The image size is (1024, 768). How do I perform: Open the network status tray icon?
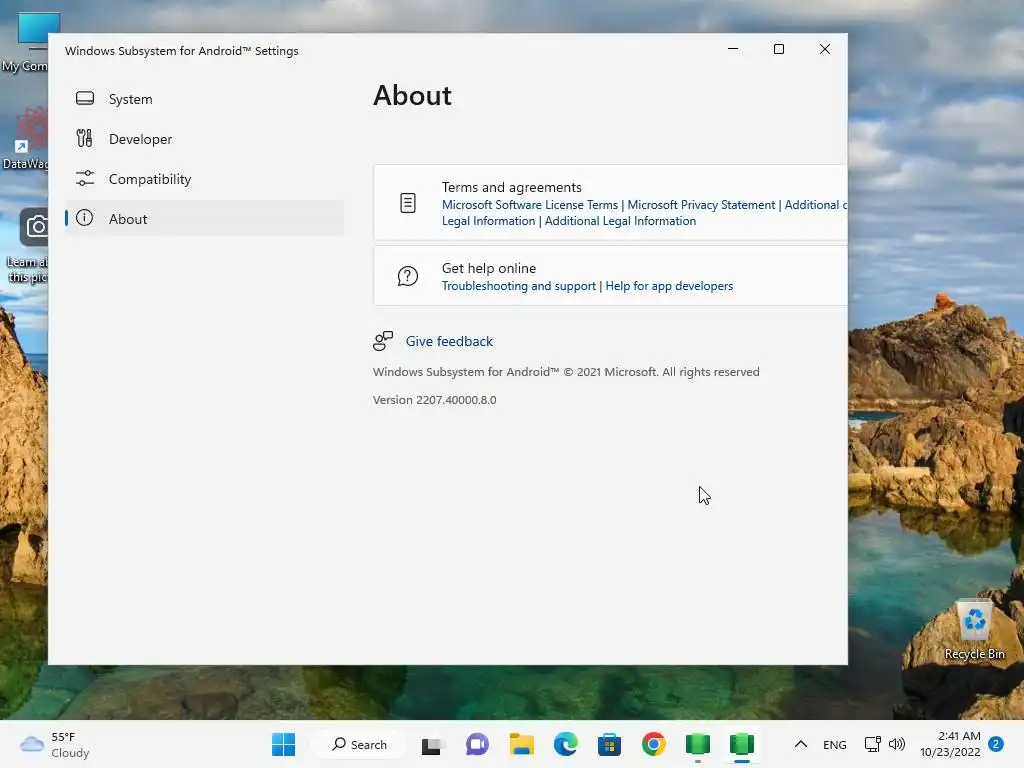pyautogui.click(x=872, y=744)
